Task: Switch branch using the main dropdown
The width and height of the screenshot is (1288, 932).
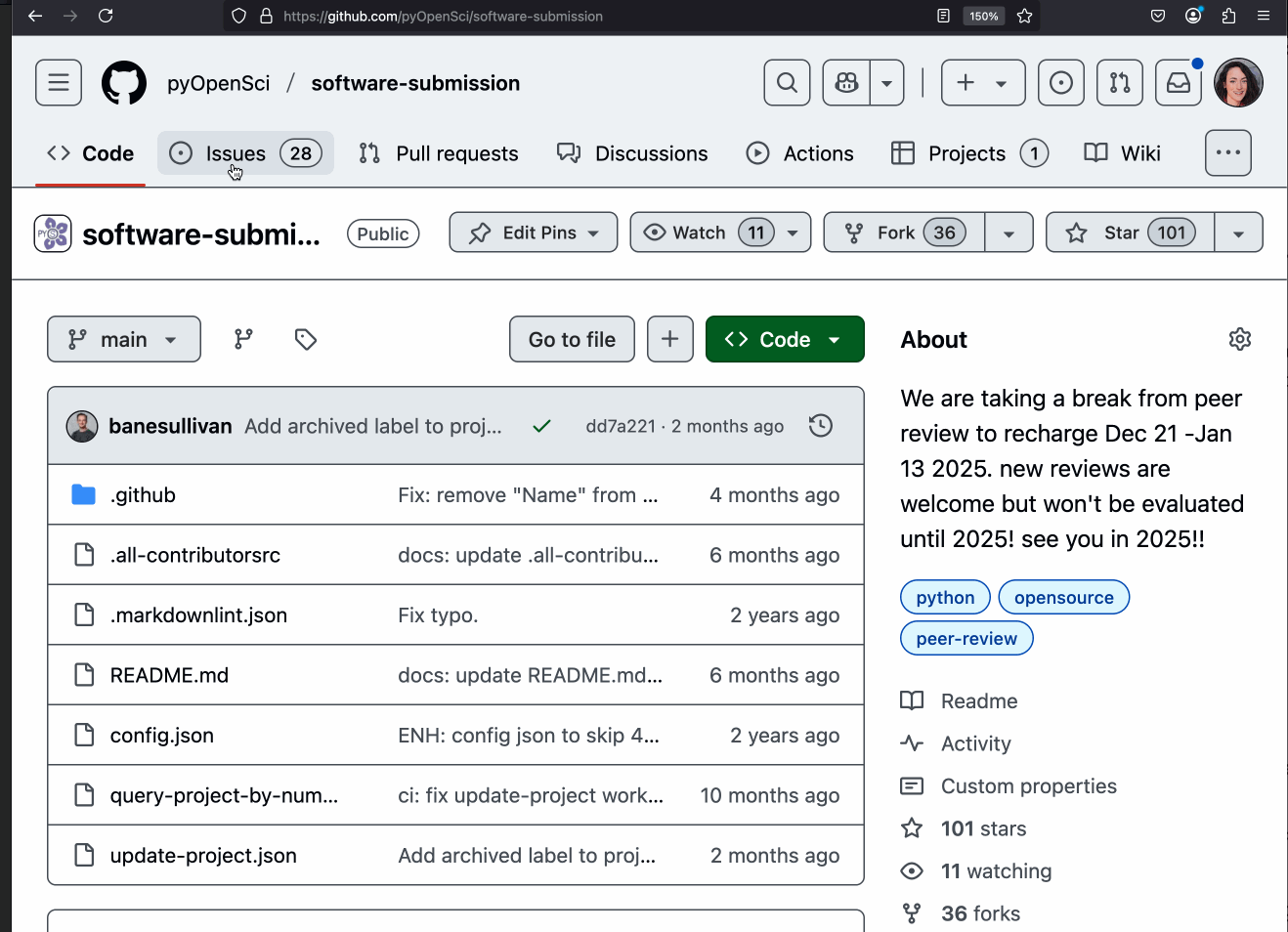Action: coord(124,339)
